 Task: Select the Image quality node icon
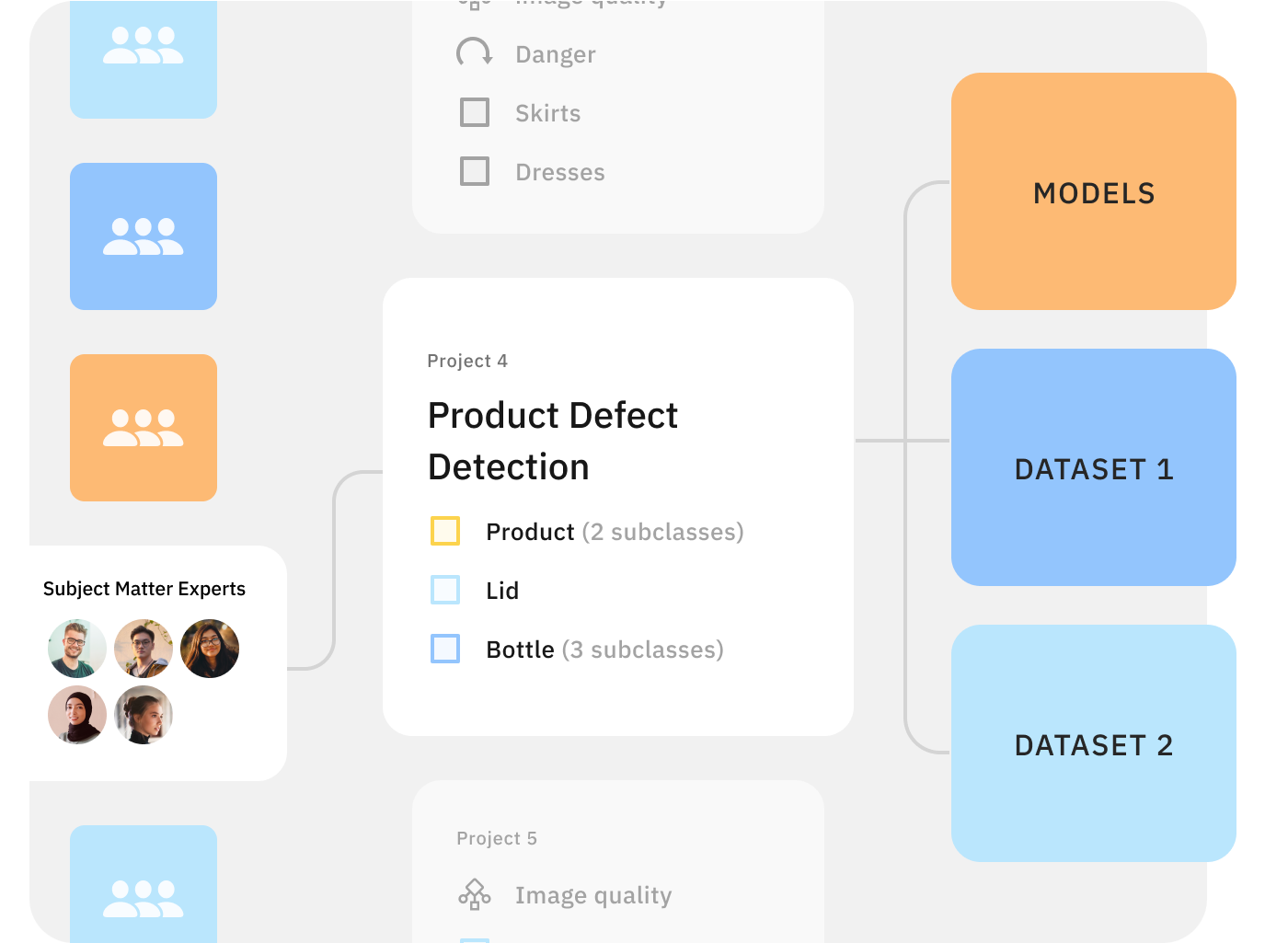(x=474, y=893)
